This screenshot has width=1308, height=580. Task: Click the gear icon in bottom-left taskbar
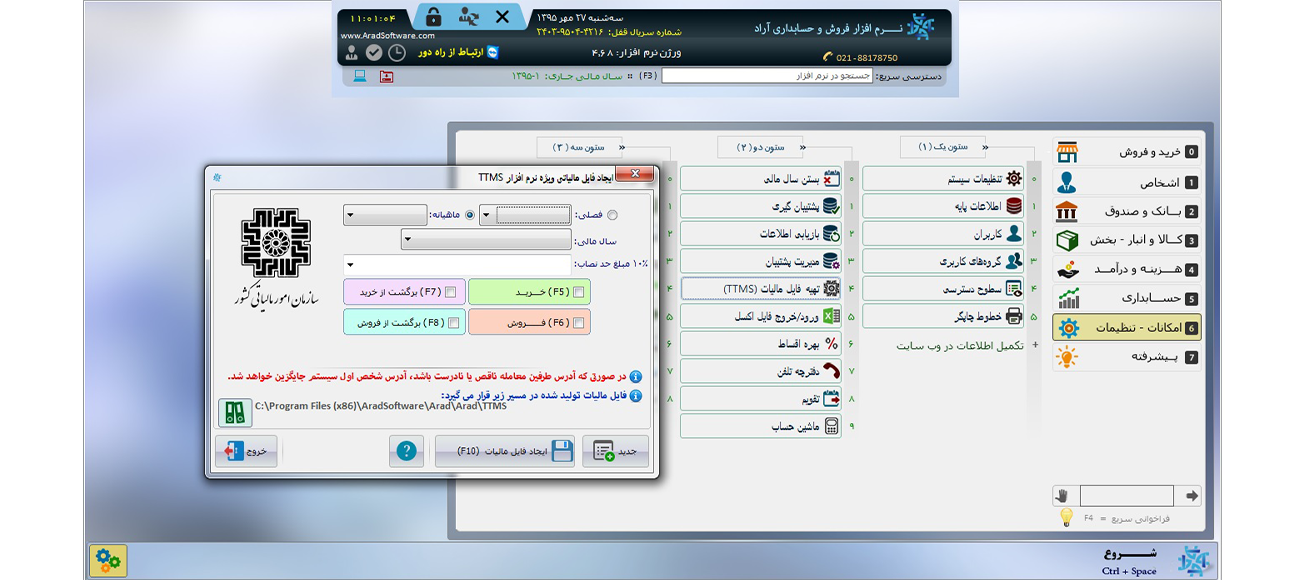[108, 561]
